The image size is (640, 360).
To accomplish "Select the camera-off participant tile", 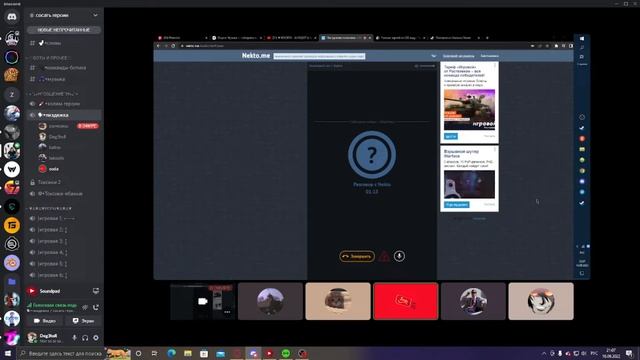I will [x=203, y=301].
